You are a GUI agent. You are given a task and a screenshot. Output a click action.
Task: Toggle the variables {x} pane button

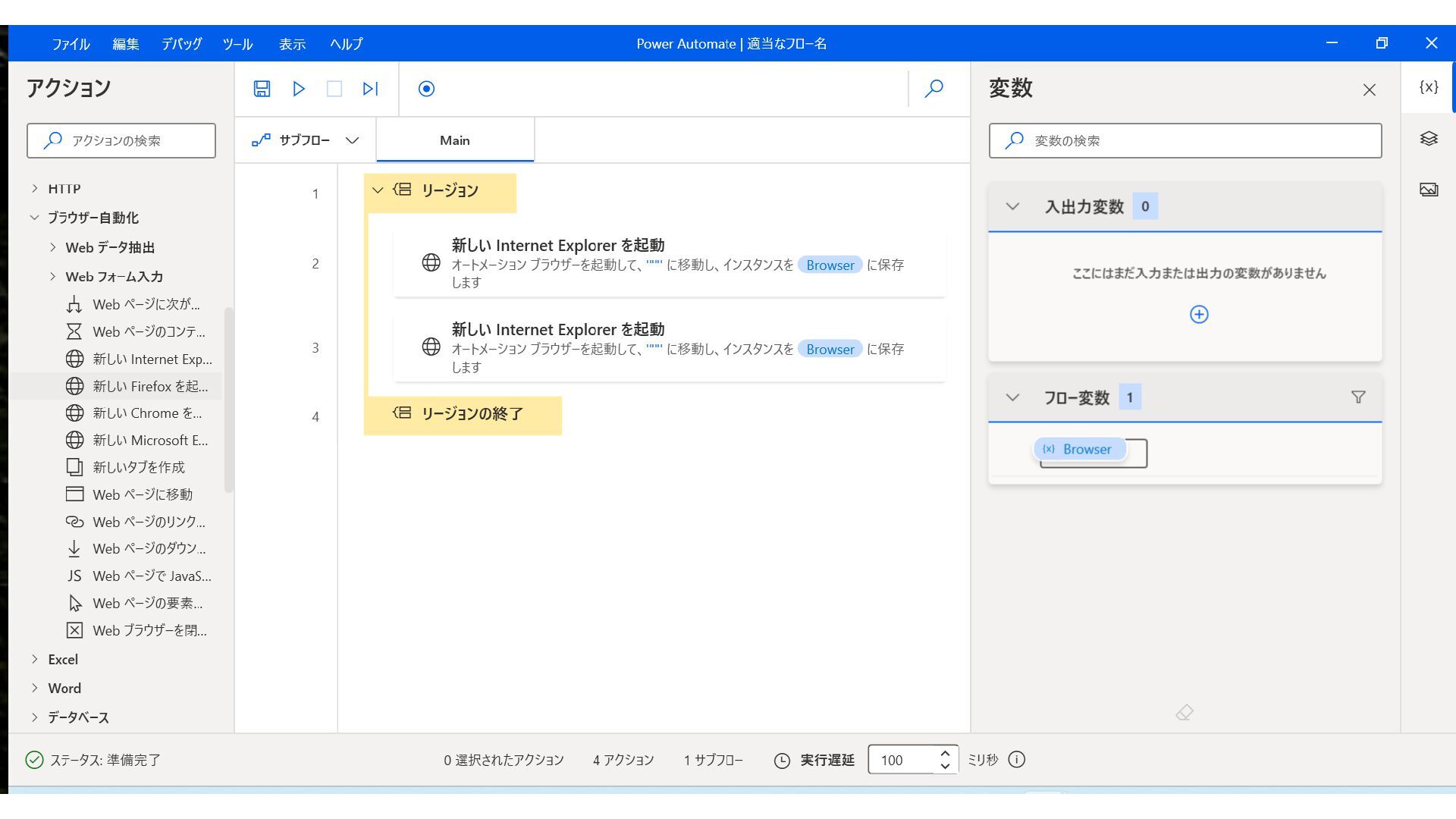coord(1429,87)
